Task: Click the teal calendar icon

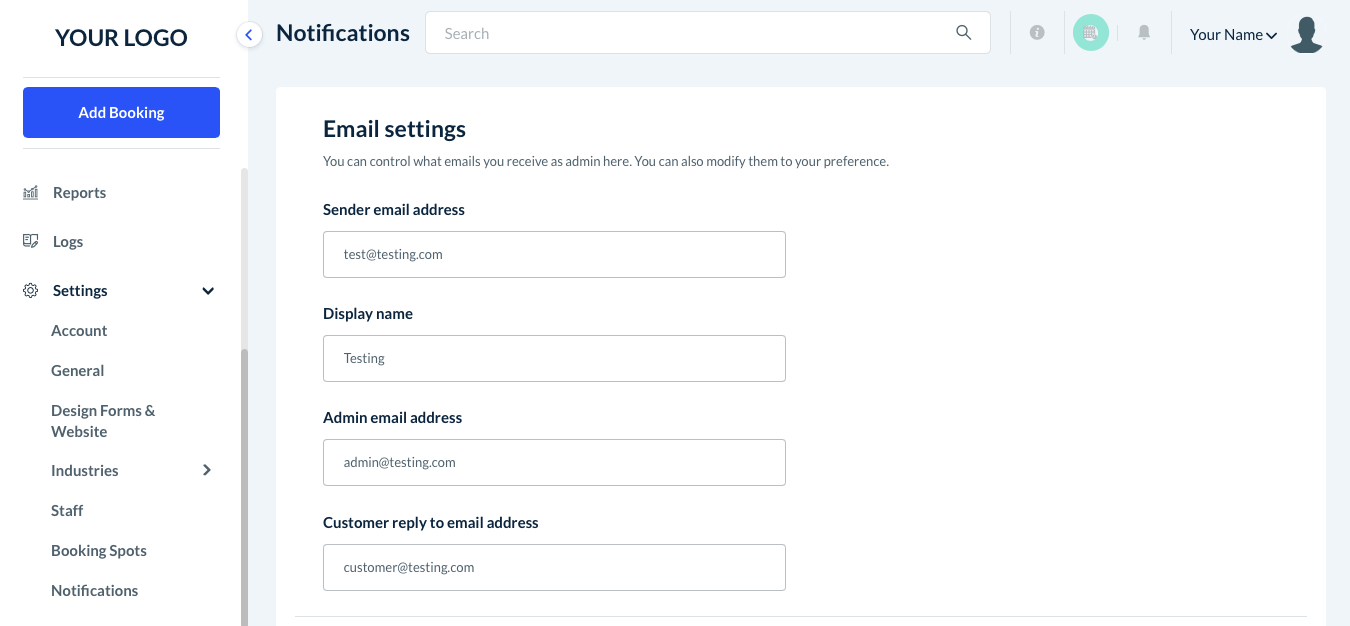Action: point(1090,33)
